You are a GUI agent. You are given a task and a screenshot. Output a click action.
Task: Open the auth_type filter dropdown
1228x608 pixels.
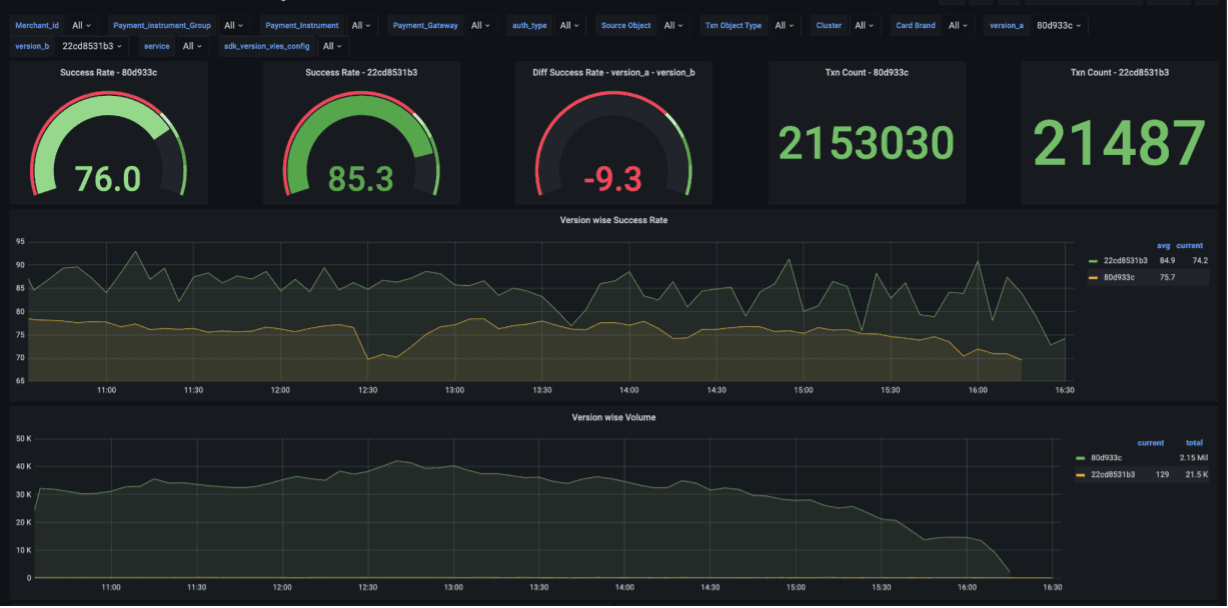(x=571, y=25)
